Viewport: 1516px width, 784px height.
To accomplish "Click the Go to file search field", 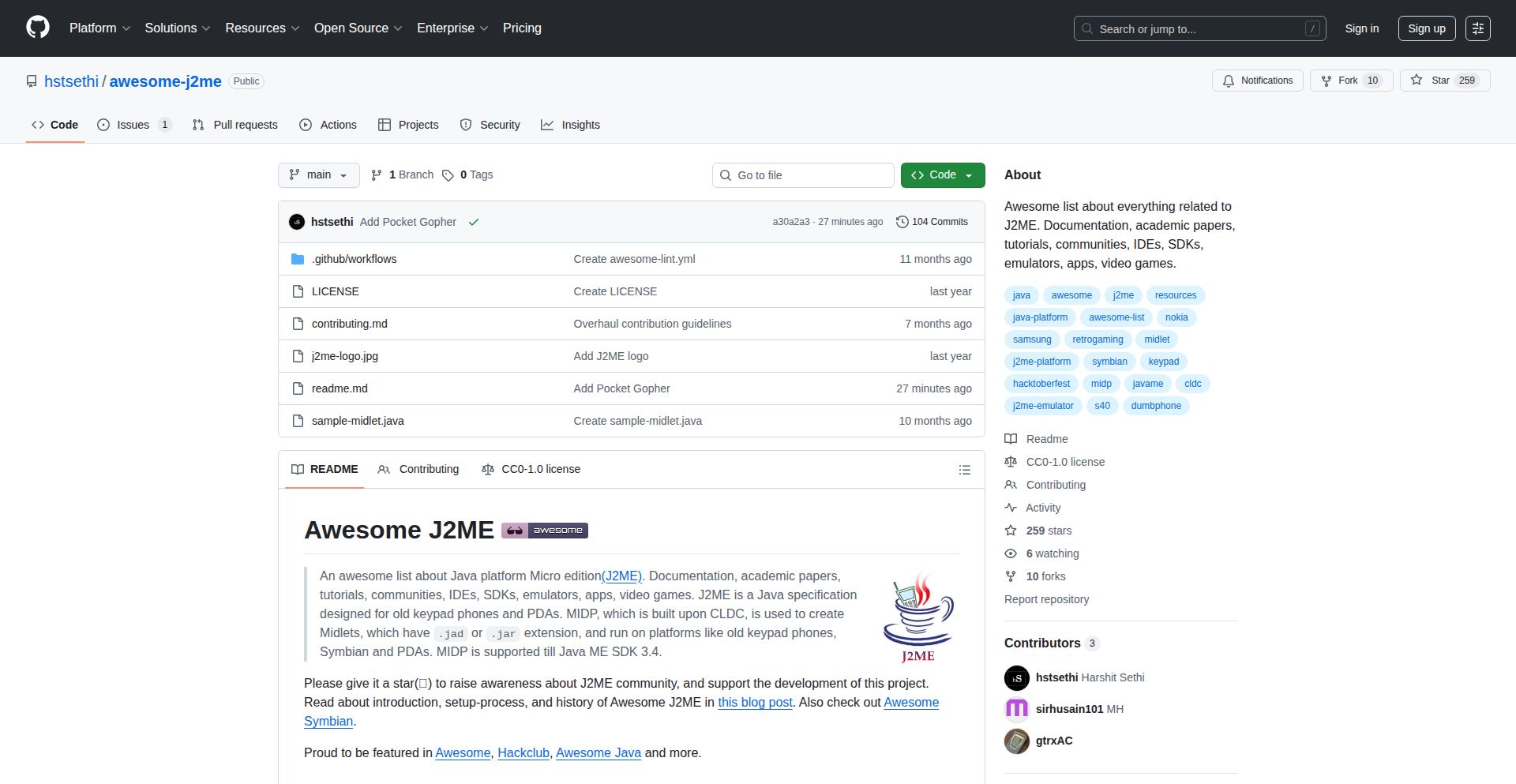I will 803,175.
